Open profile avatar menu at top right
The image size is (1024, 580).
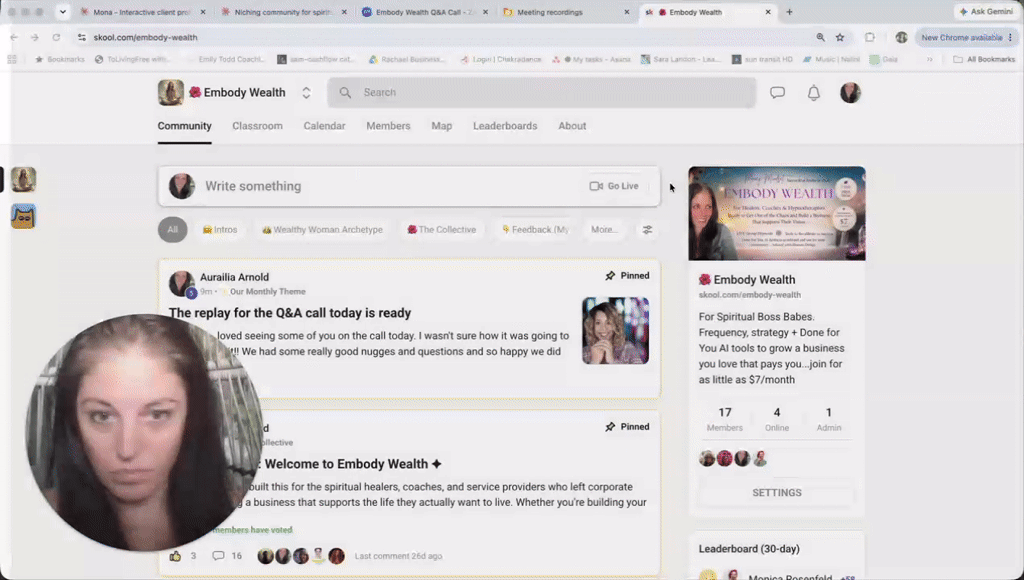click(x=850, y=93)
